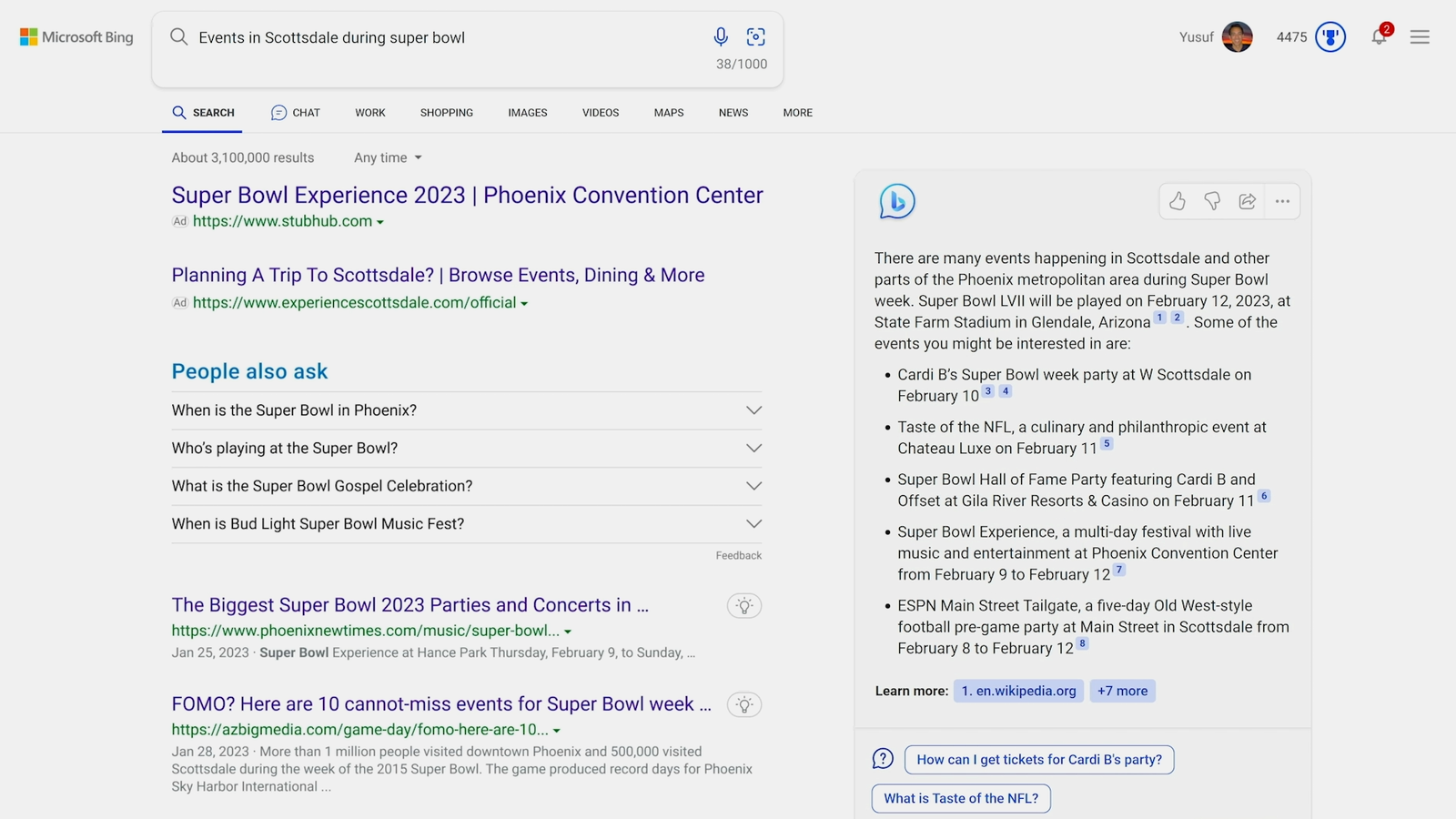Open citation 5 for Taste of the NFL
The image size is (1456, 819).
tap(1107, 444)
